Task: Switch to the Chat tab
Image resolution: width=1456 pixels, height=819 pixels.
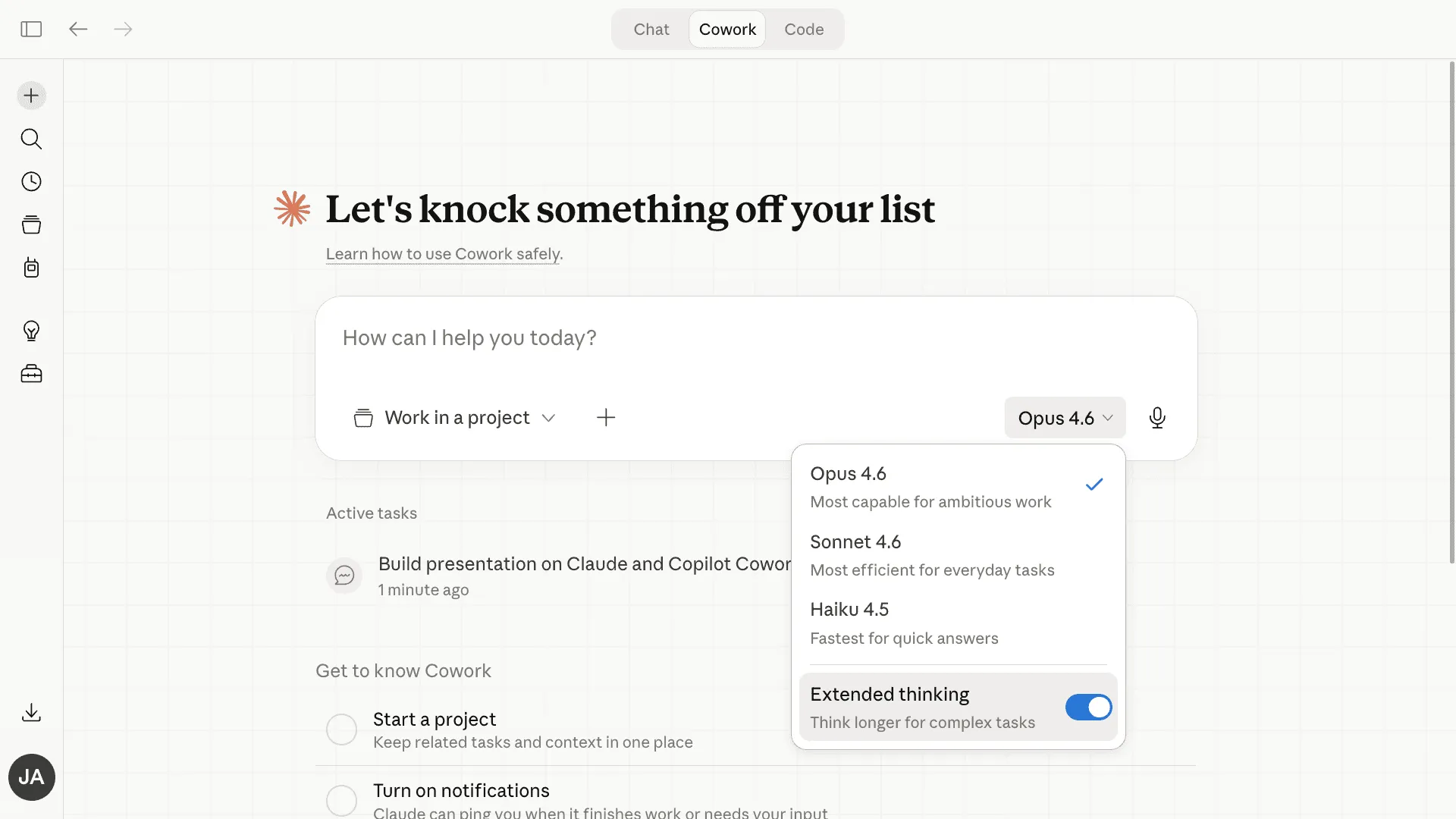Action: point(651,29)
